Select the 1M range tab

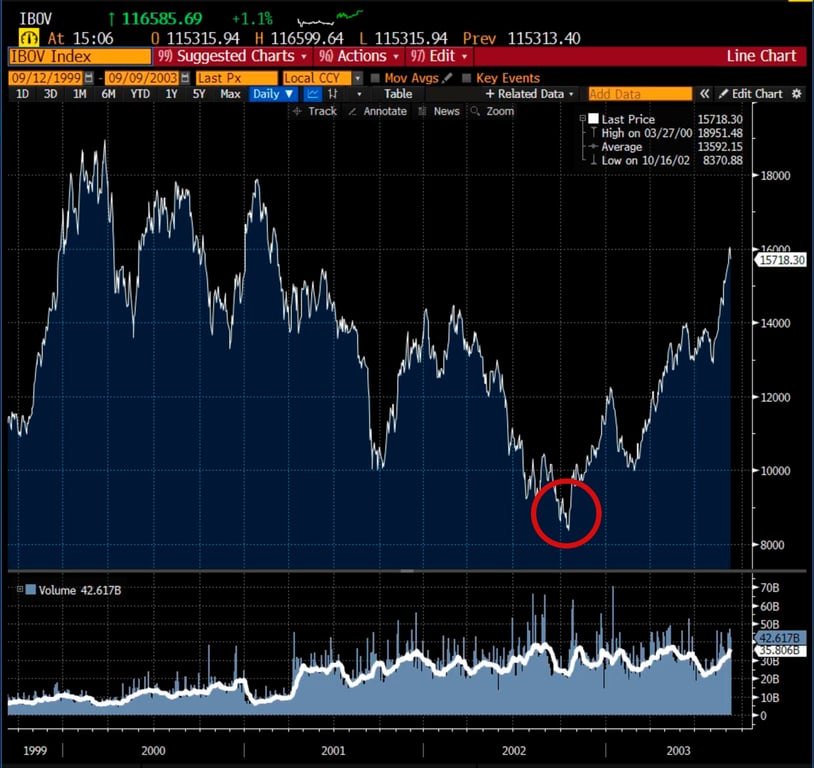pyautogui.click(x=79, y=94)
